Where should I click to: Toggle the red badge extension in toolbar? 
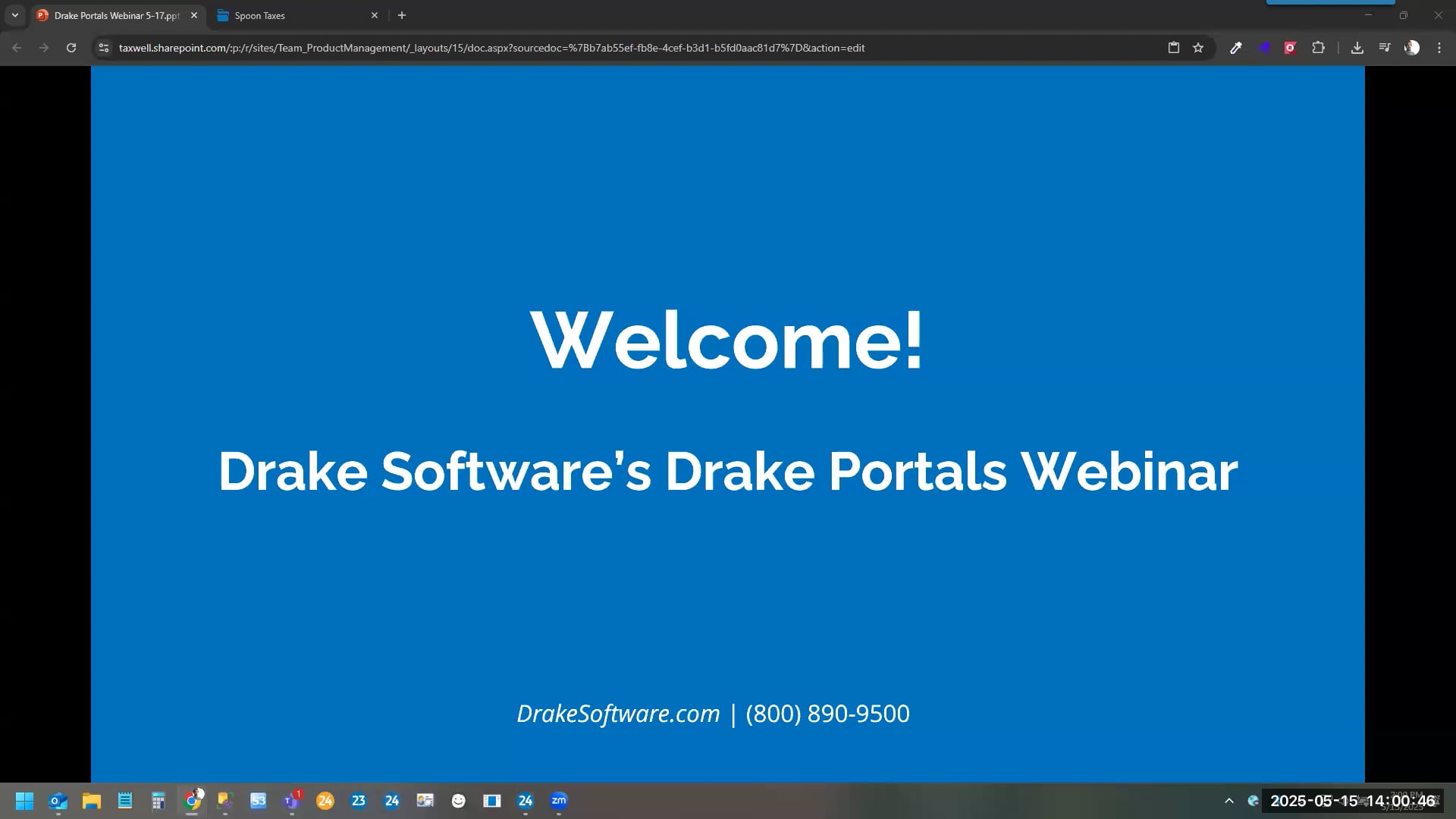coord(1290,48)
